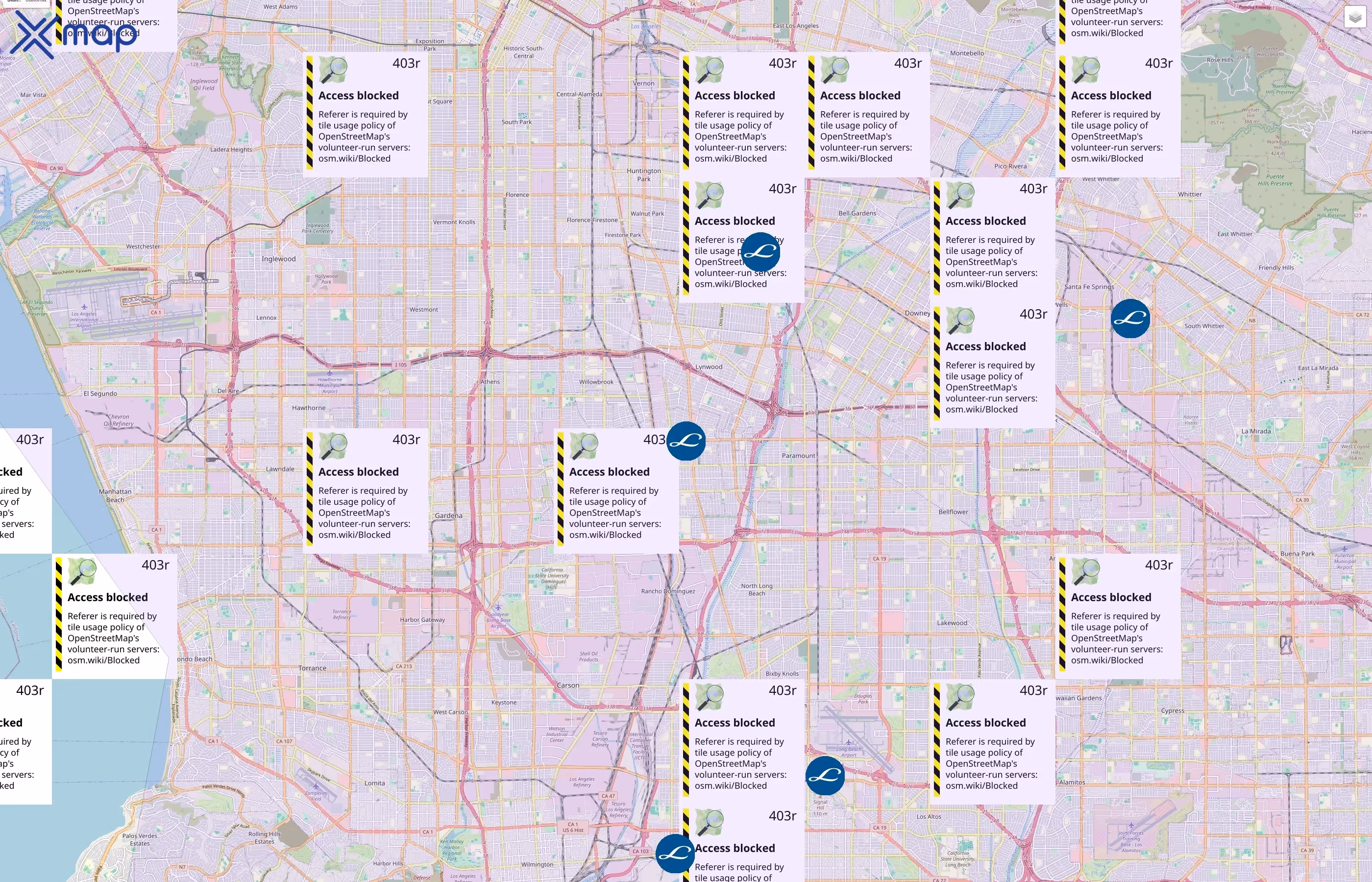Click the Walnut Park label

coord(647,214)
